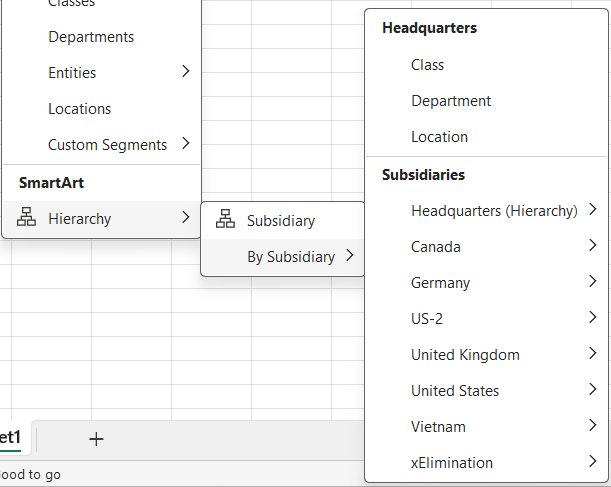Screen dimensions: 611x487
Task: Expand the Entities submenu arrow
Action: (185, 72)
